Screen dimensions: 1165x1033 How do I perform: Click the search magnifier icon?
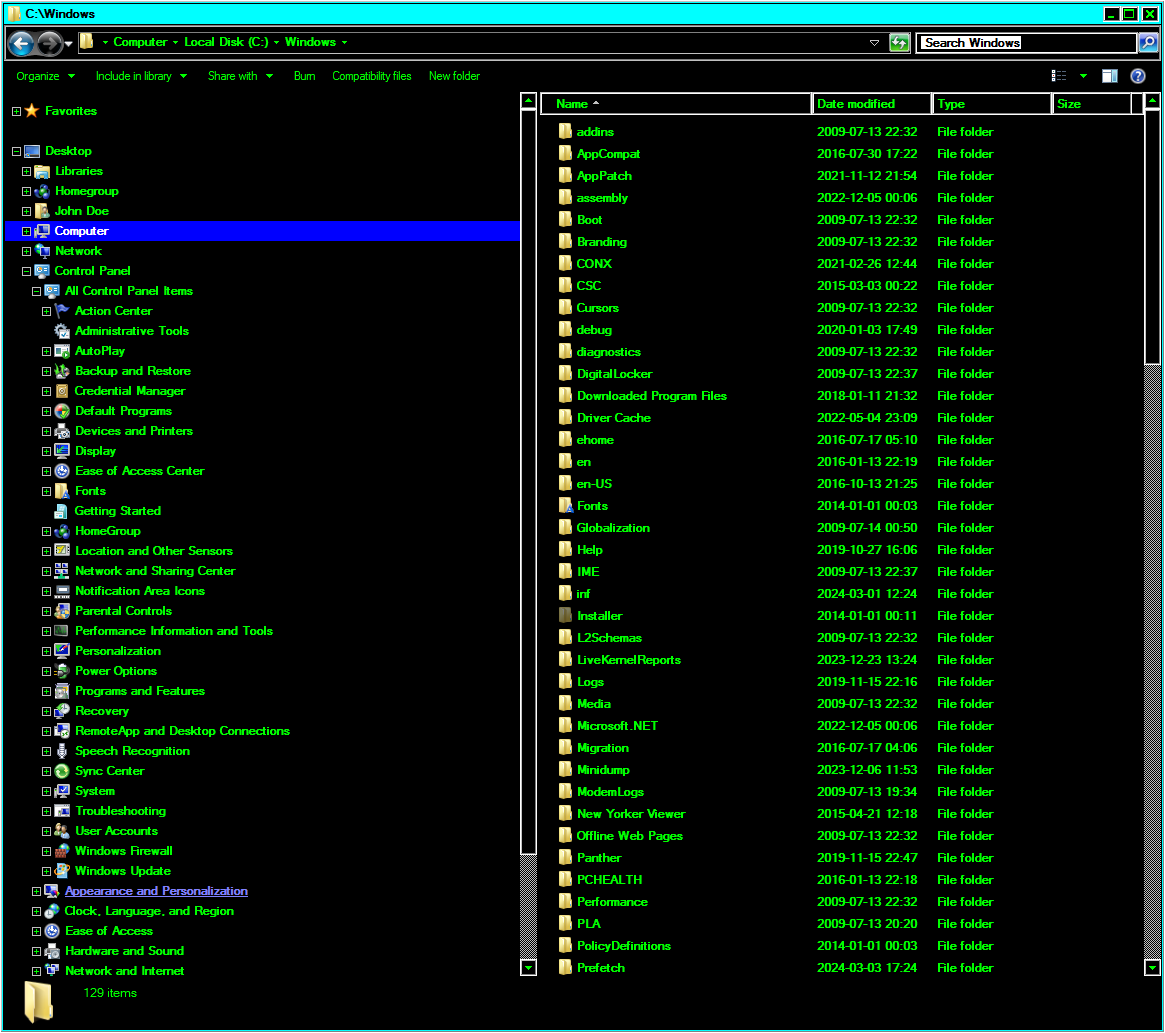[x=1148, y=43]
